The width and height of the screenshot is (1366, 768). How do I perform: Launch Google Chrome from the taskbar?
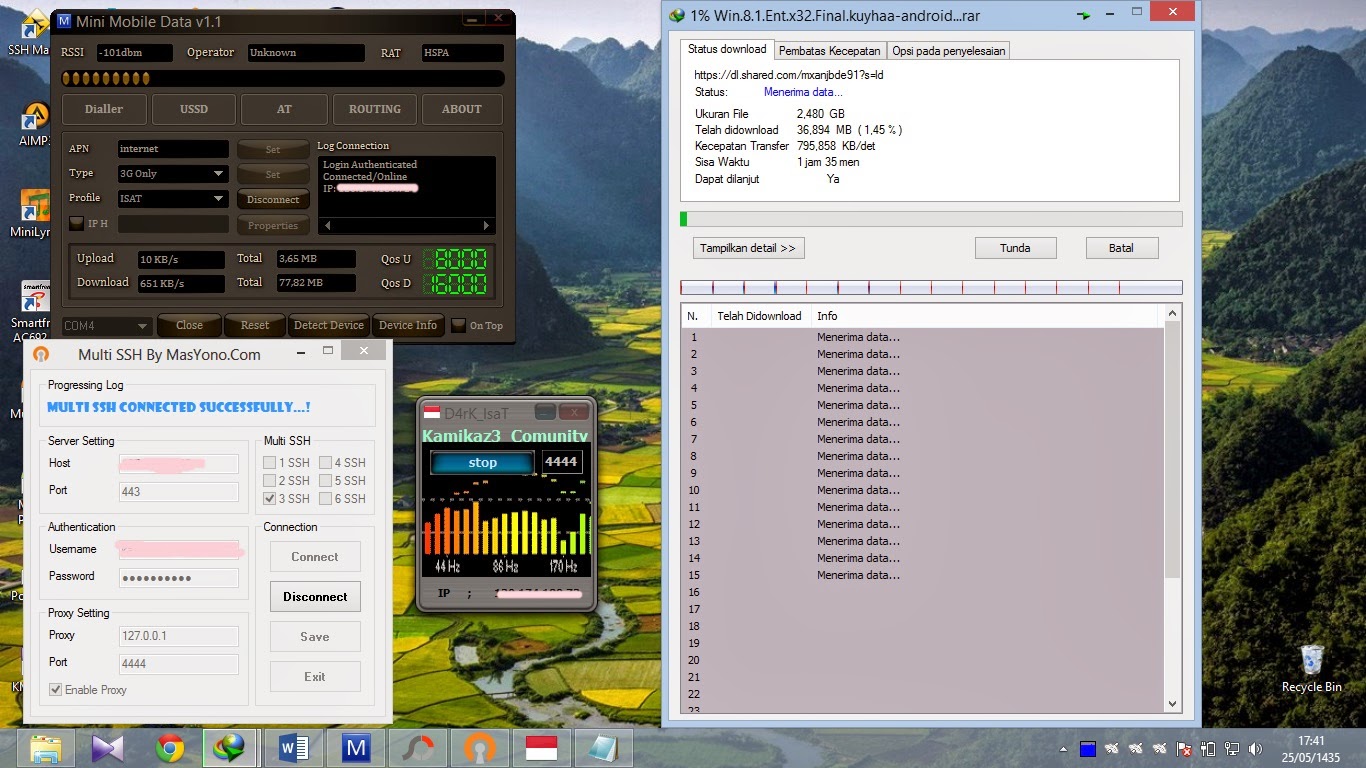pos(169,748)
